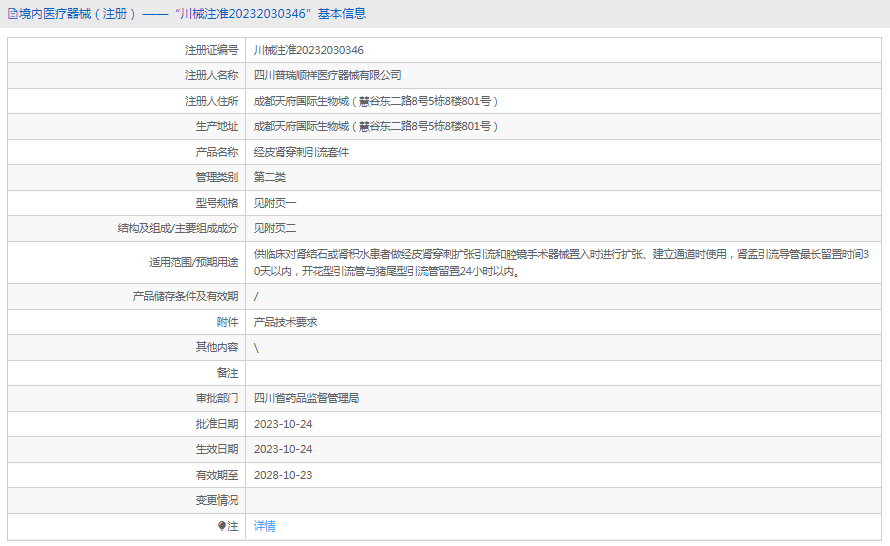Click the 2023-10-24 date in the 生效日期 row
The image size is (890, 546).
click(283, 449)
